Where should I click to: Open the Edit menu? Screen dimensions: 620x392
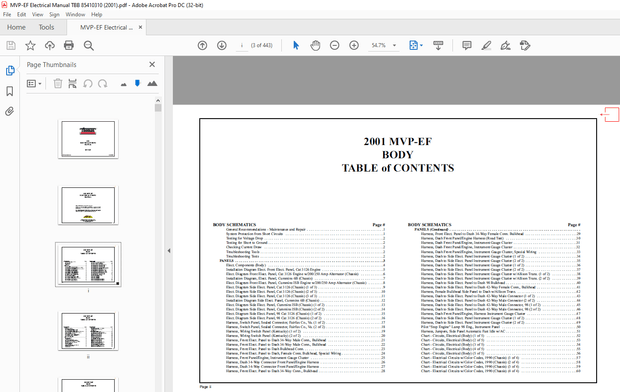[x=21, y=15]
